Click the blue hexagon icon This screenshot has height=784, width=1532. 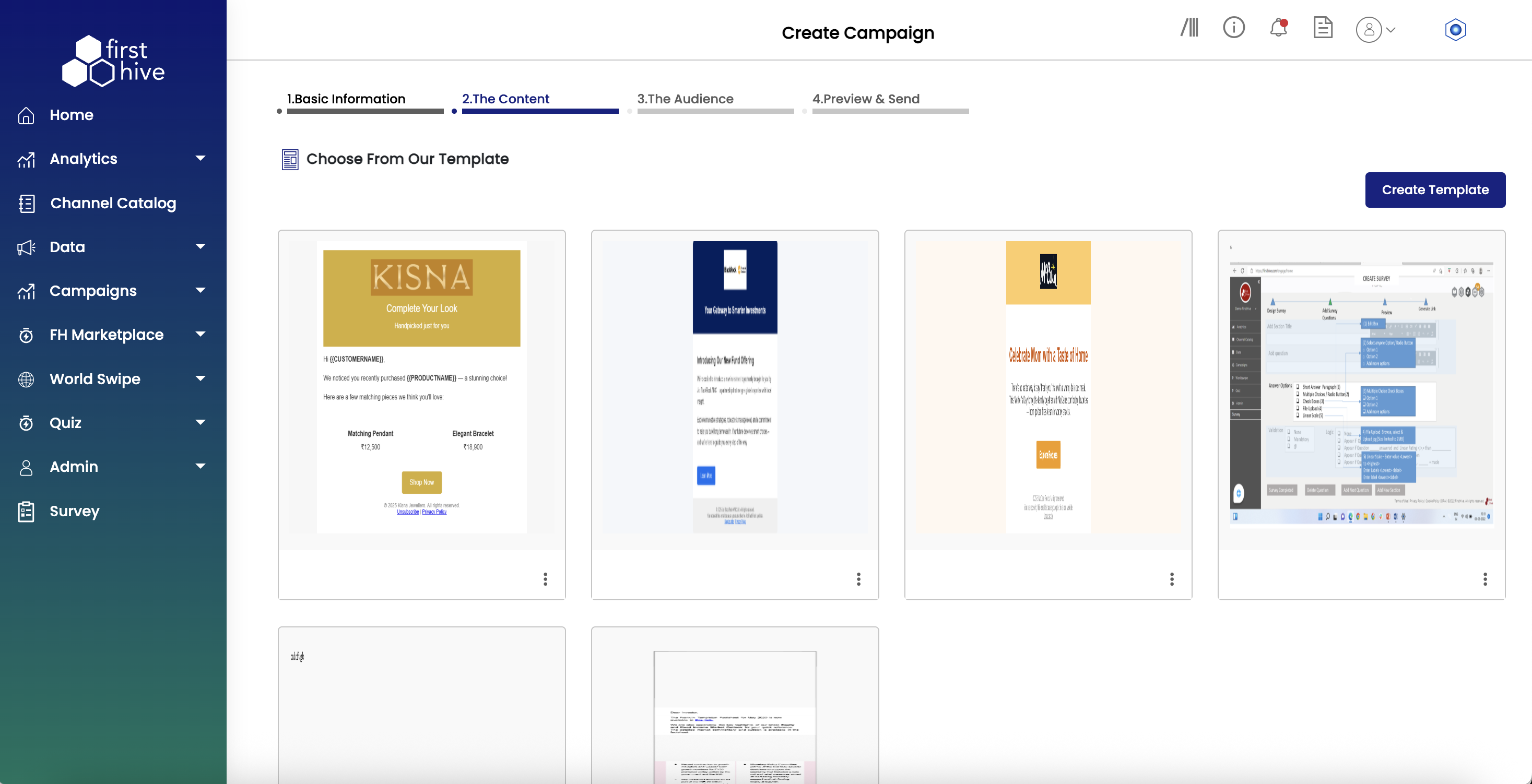tap(1455, 30)
